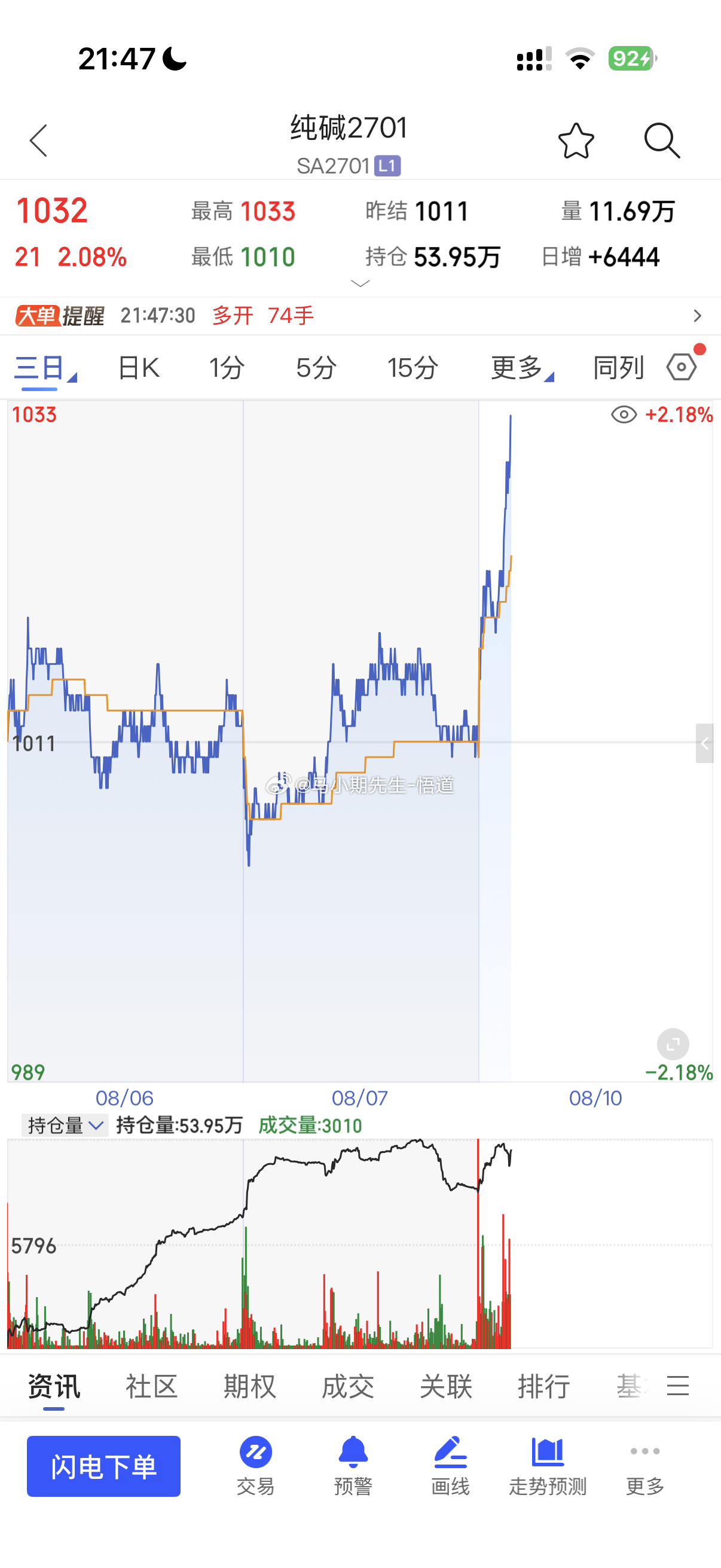Add 纯碱2701 to favorites with star
The image size is (721, 1568).
576,141
